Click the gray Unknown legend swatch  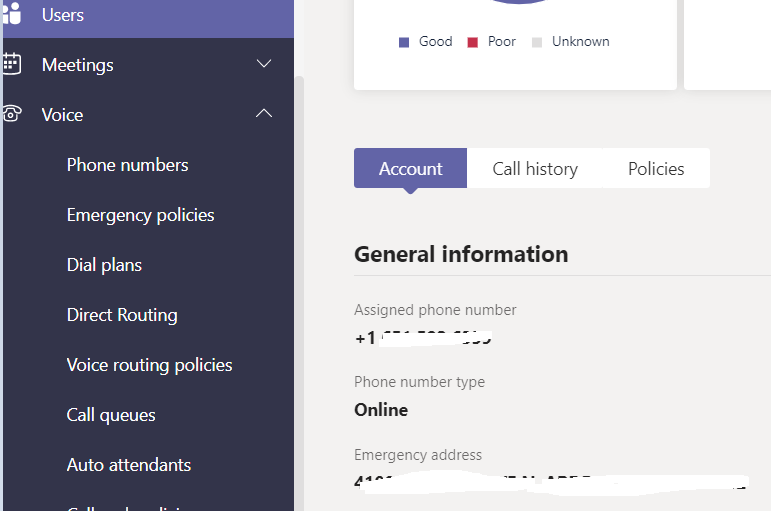tap(537, 42)
